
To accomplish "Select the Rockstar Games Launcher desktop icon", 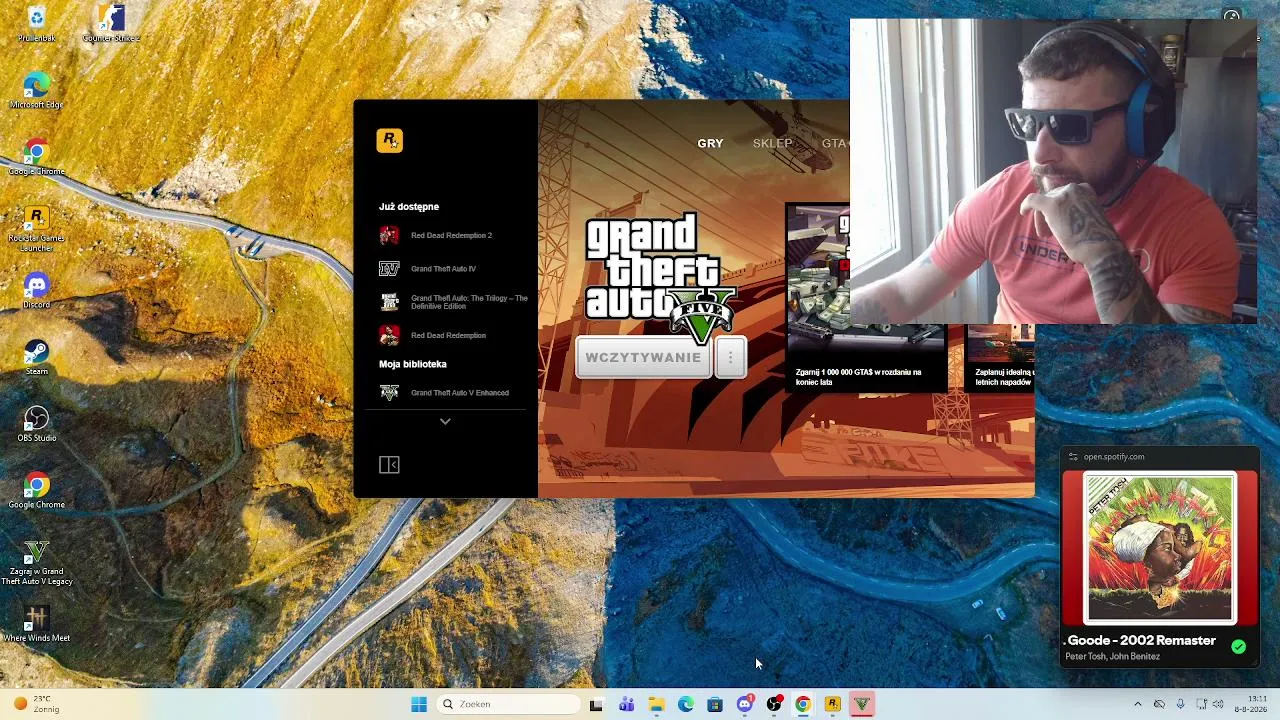I will click(36, 228).
